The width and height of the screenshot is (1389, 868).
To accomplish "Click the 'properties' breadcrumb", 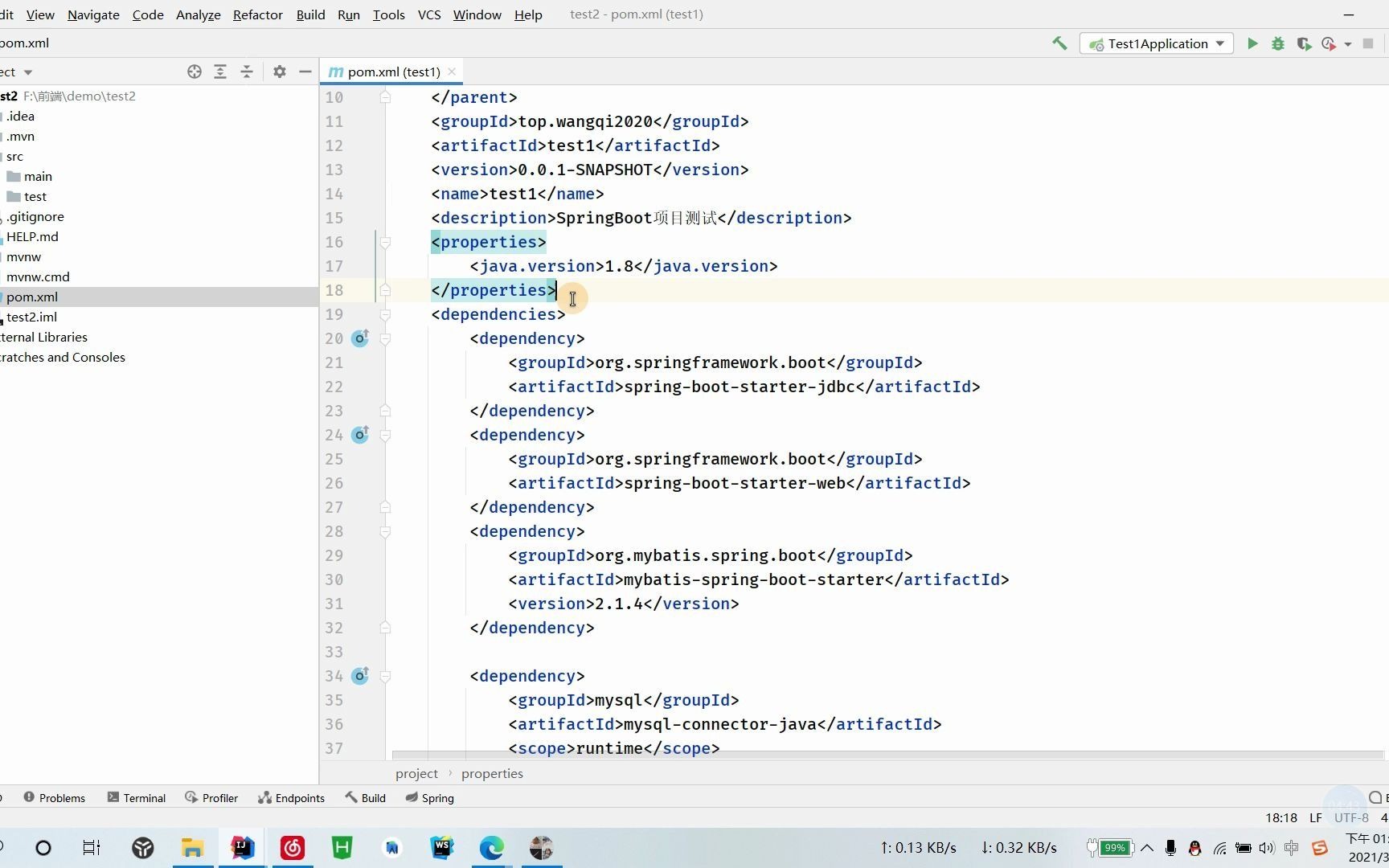I will tap(492, 773).
